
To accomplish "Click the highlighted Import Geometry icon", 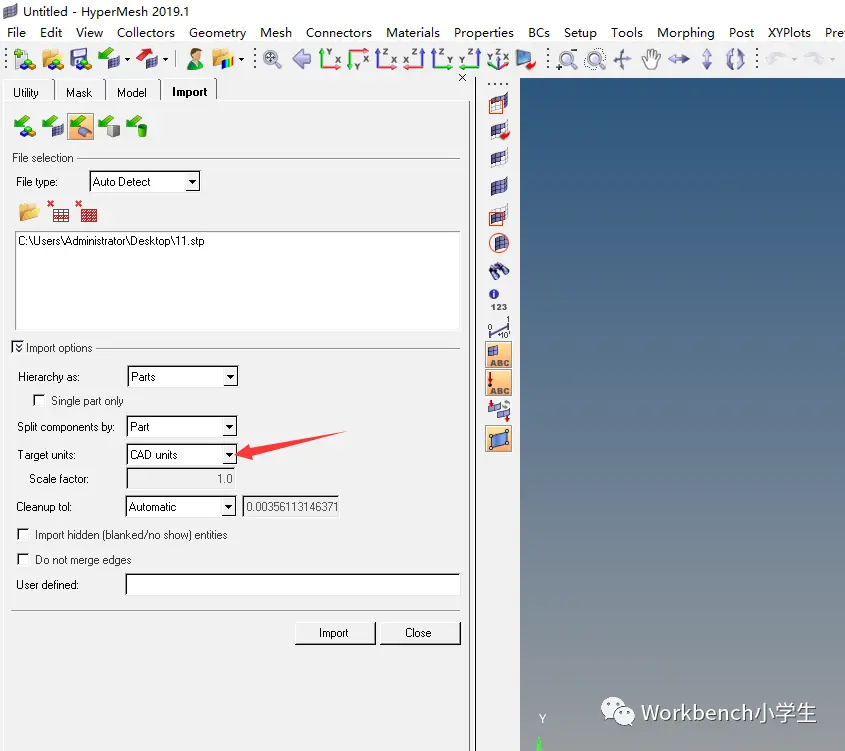I will pyautogui.click(x=81, y=127).
